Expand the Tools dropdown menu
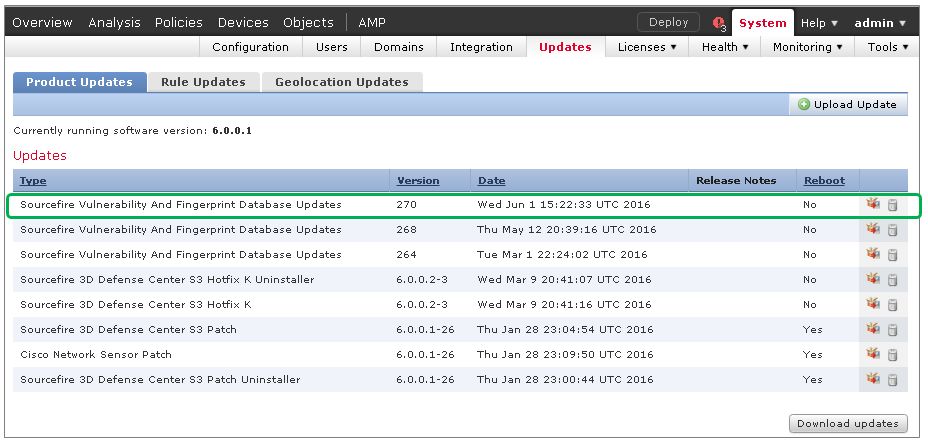The height and width of the screenshot is (441, 928). click(888, 47)
